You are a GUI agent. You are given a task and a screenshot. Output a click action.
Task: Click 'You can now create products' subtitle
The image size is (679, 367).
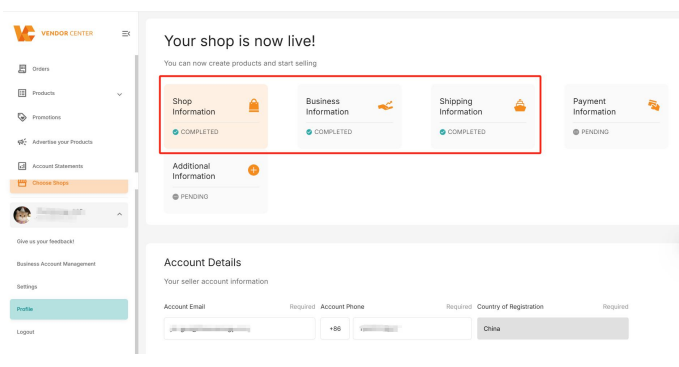(x=240, y=63)
